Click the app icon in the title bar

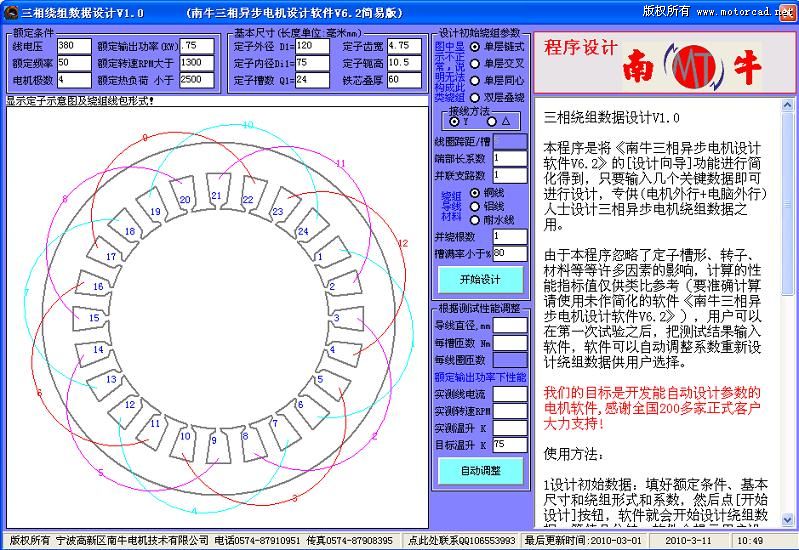[10, 12]
